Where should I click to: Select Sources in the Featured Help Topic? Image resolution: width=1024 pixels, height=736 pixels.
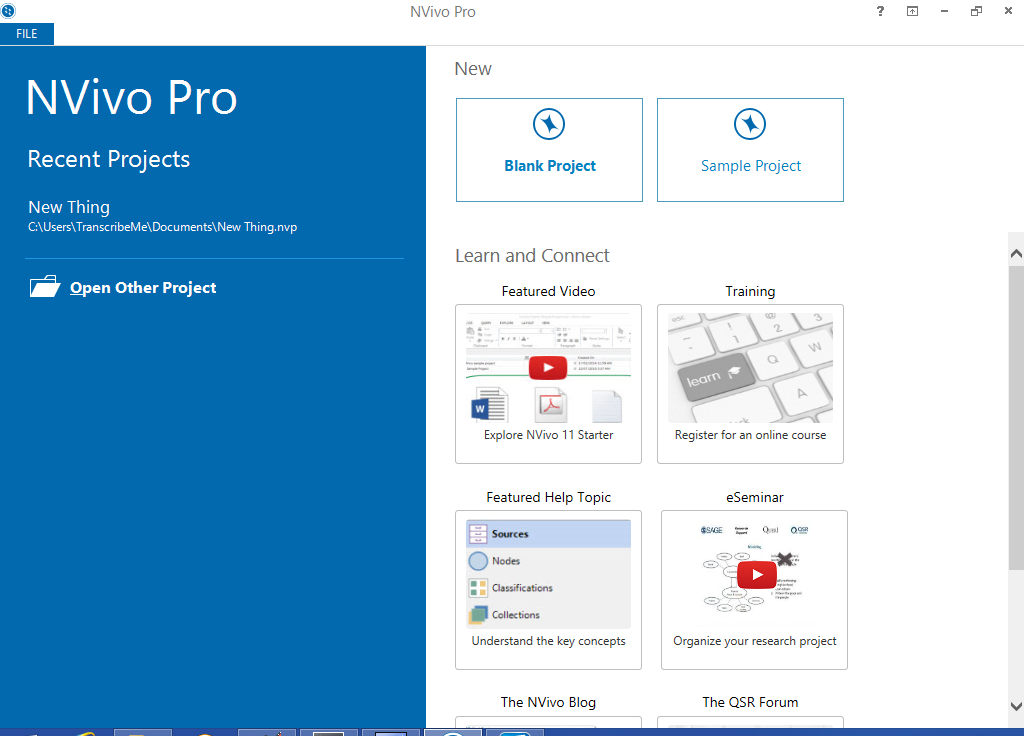(x=510, y=534)
